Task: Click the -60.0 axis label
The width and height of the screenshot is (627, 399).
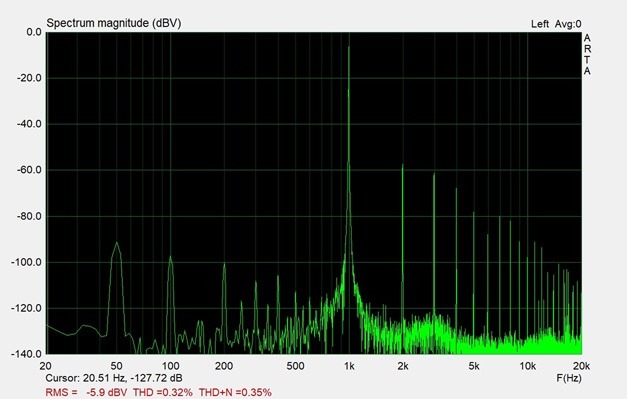Action: pyautogui.click(x=29, y=170)
